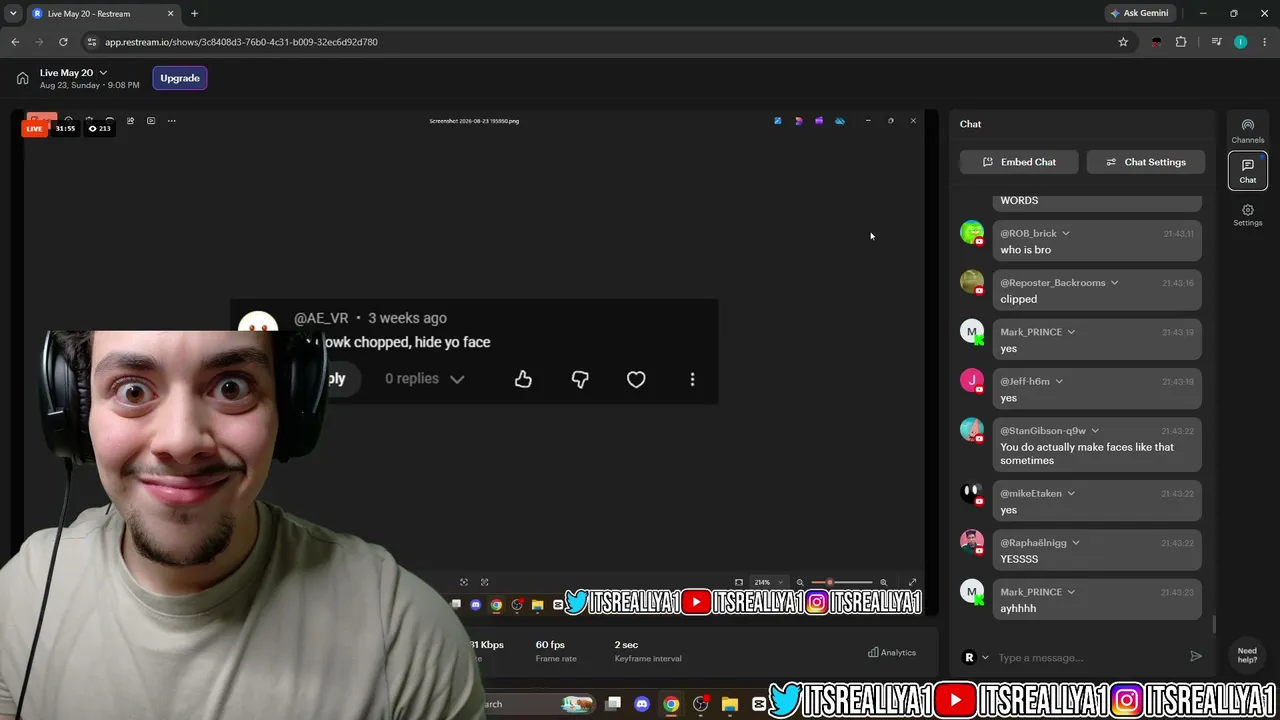Open the Chrome extensions puzzle icon
The image size is (1280, 720).
click(1181, 42)
